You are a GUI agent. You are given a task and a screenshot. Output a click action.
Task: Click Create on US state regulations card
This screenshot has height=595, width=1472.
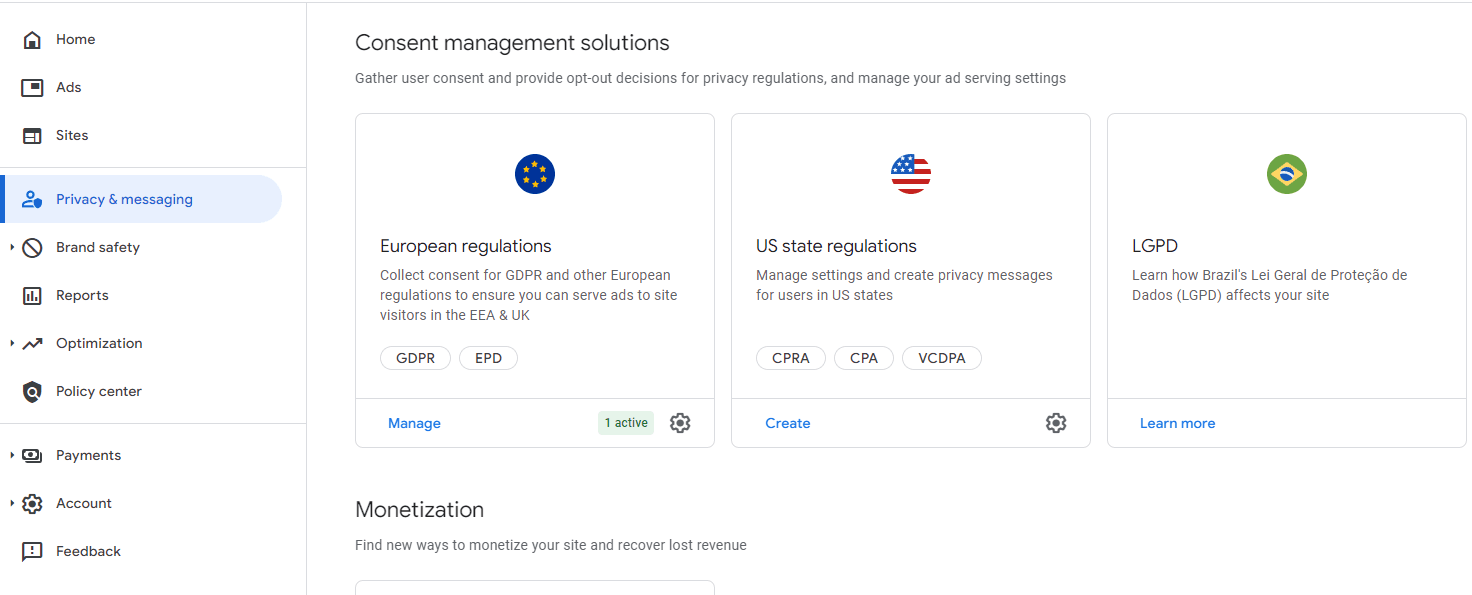click(x=788, y=424)
